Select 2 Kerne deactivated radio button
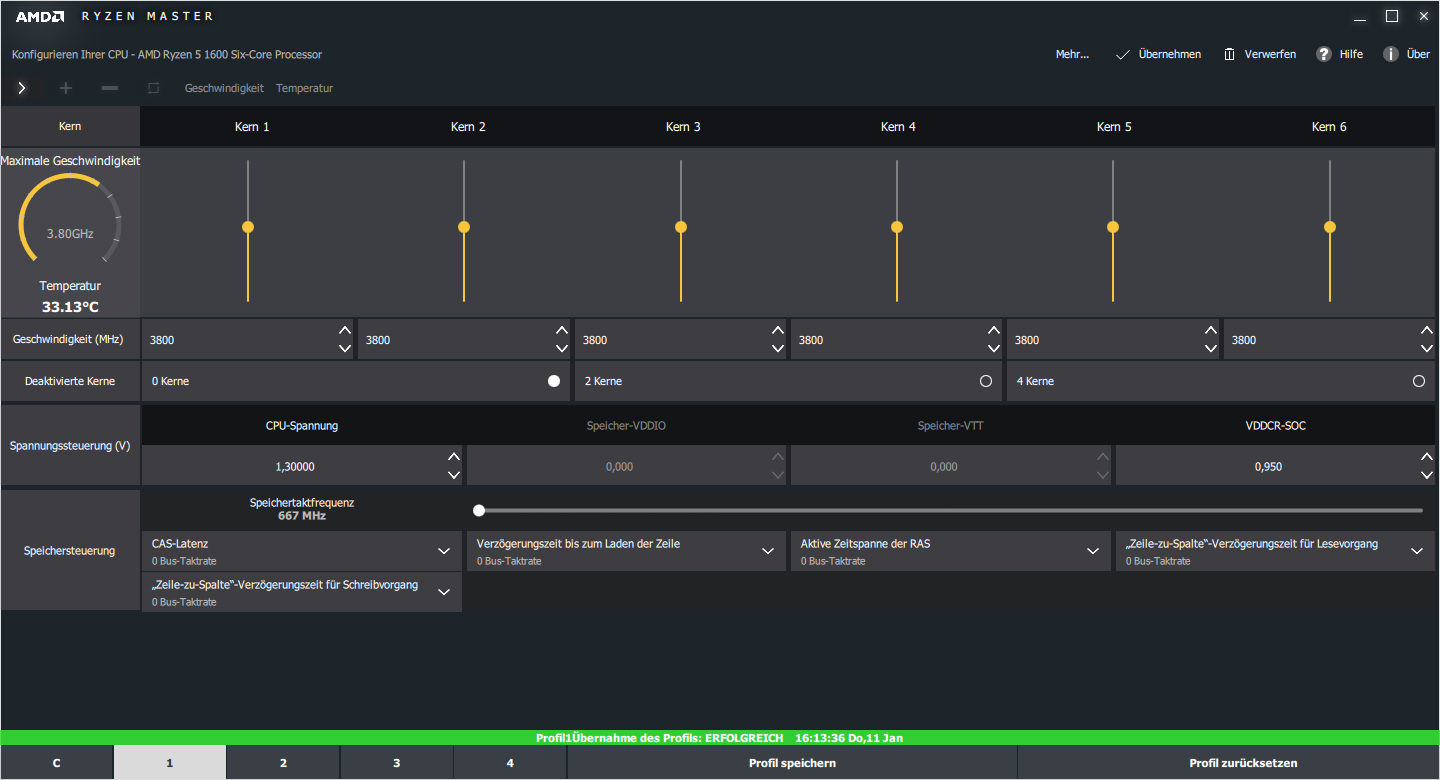This screenshot has width=1440, height=780. (986, 381)
